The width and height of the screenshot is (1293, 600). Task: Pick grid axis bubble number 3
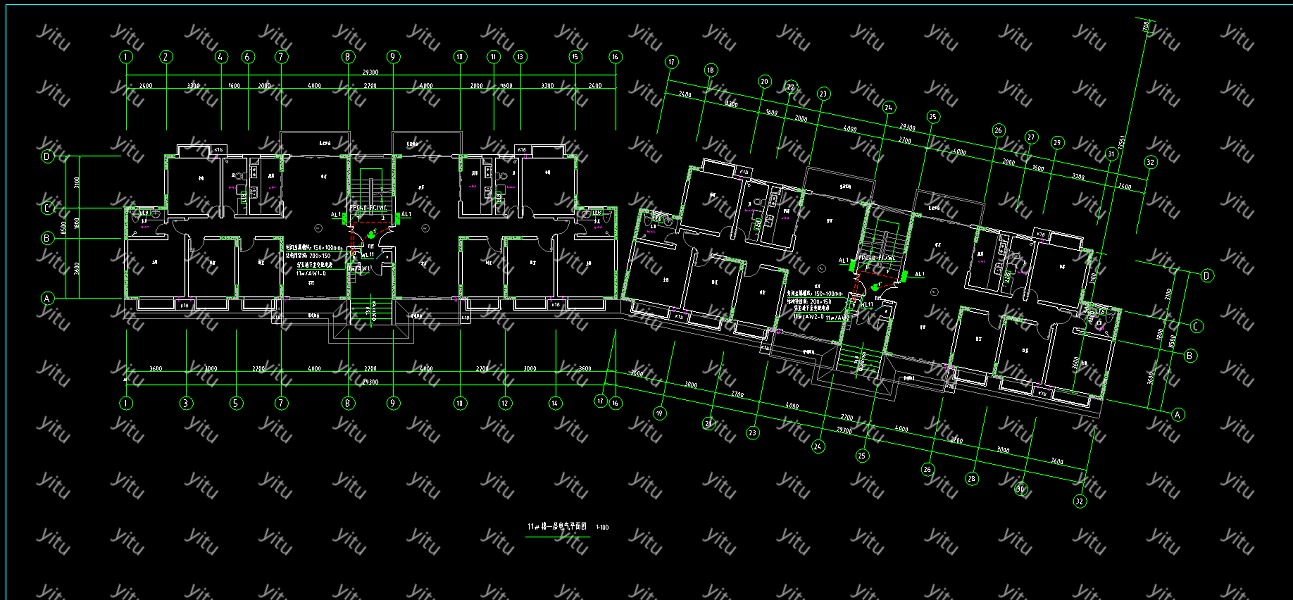[186, 404]
